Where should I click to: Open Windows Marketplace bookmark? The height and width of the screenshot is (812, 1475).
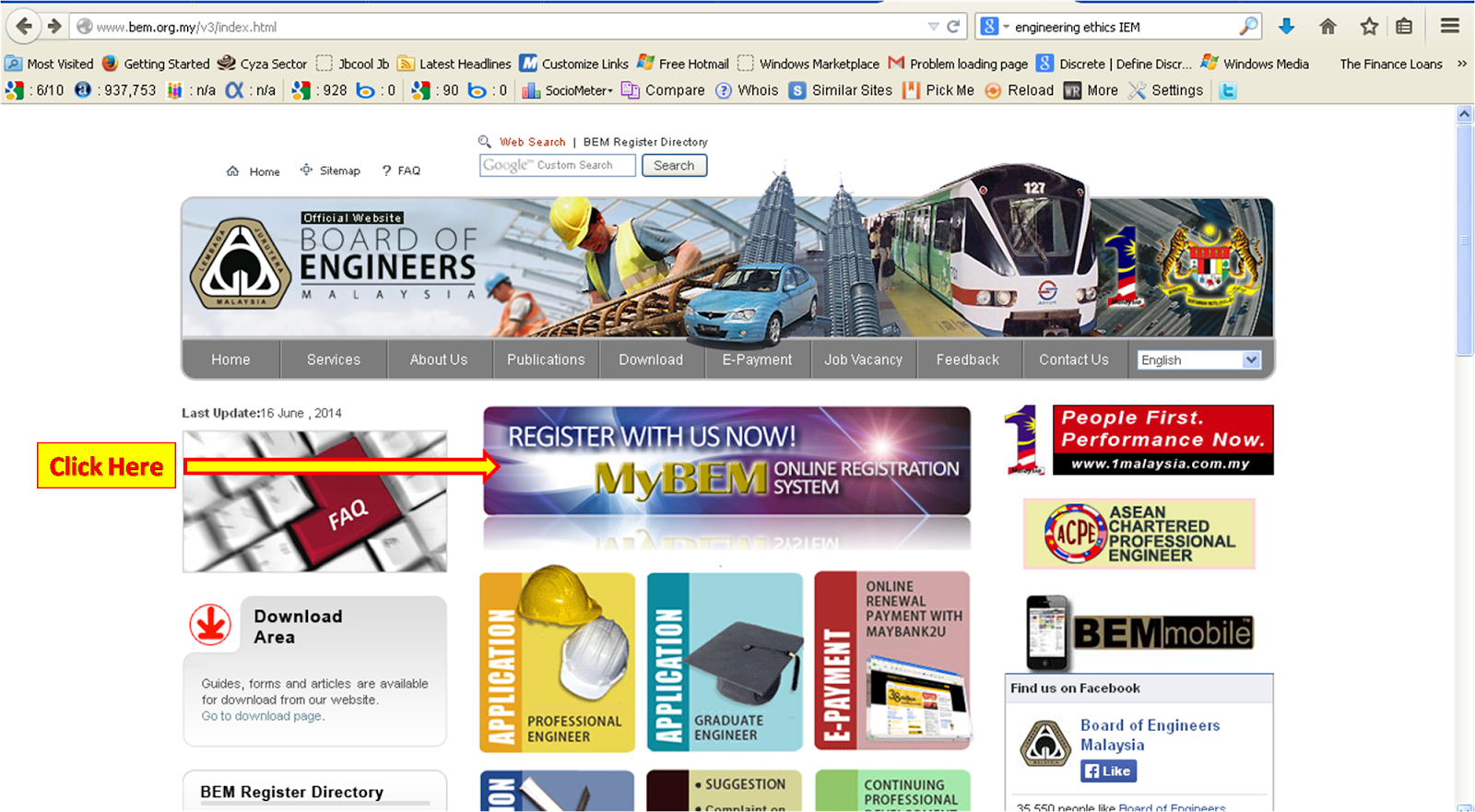point(808,64)
